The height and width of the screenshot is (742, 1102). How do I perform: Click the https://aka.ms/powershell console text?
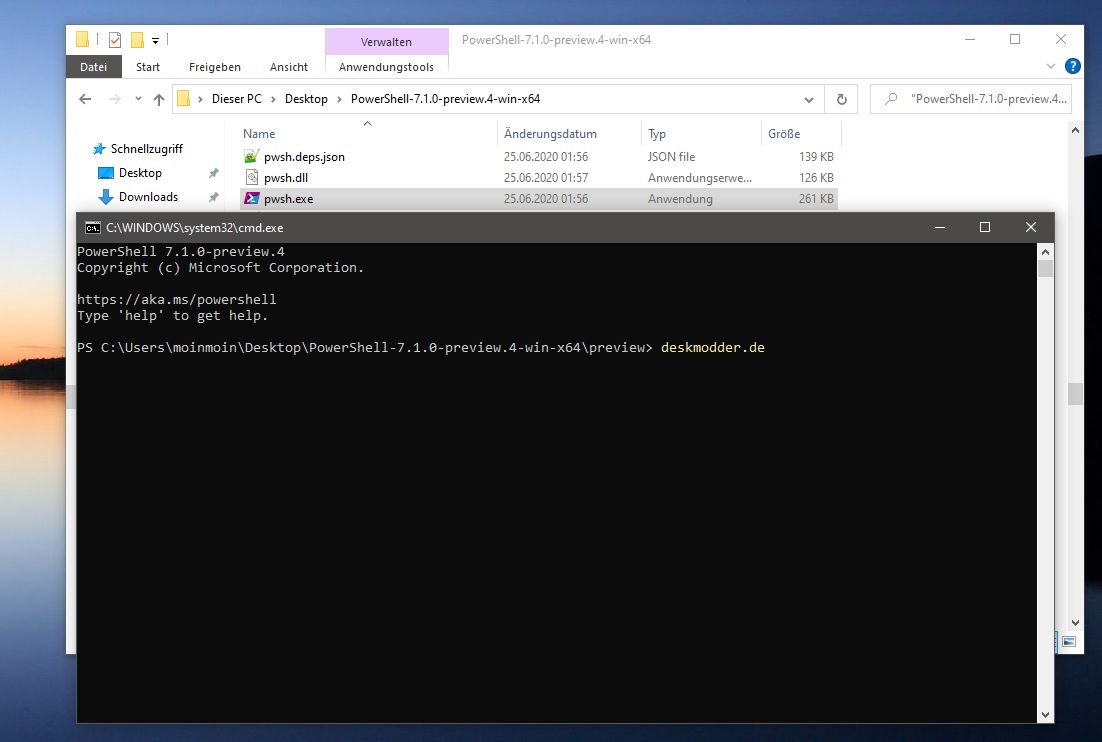[176, 299]
